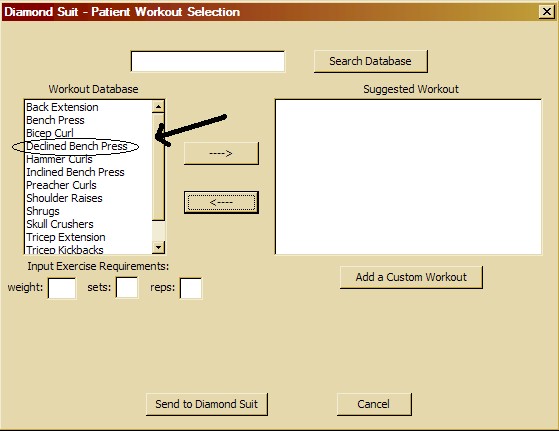Pick Shrugs from Workout Database

coord(89,211)
